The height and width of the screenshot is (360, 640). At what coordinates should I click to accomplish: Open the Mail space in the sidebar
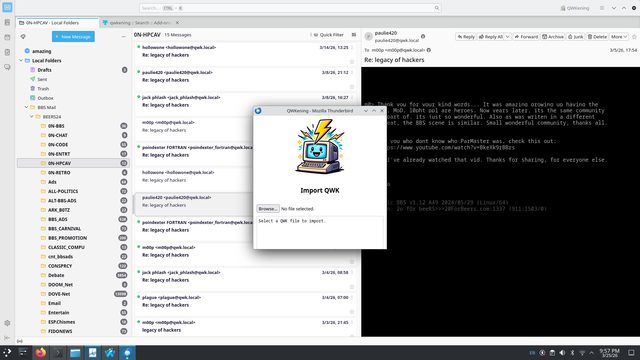[x=7, y=7]
